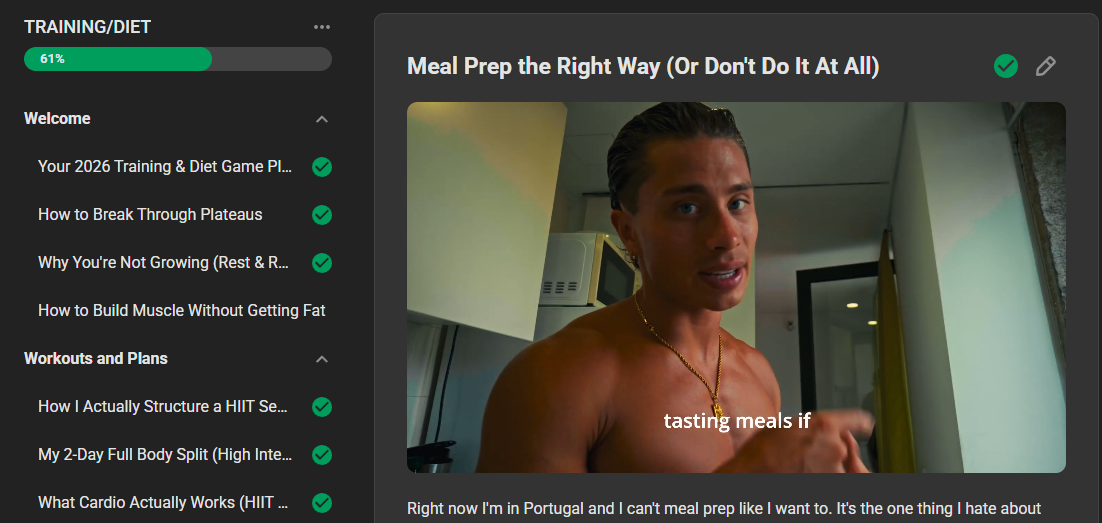Open My 2-Day Full Body Split lesson

point(165,455)
